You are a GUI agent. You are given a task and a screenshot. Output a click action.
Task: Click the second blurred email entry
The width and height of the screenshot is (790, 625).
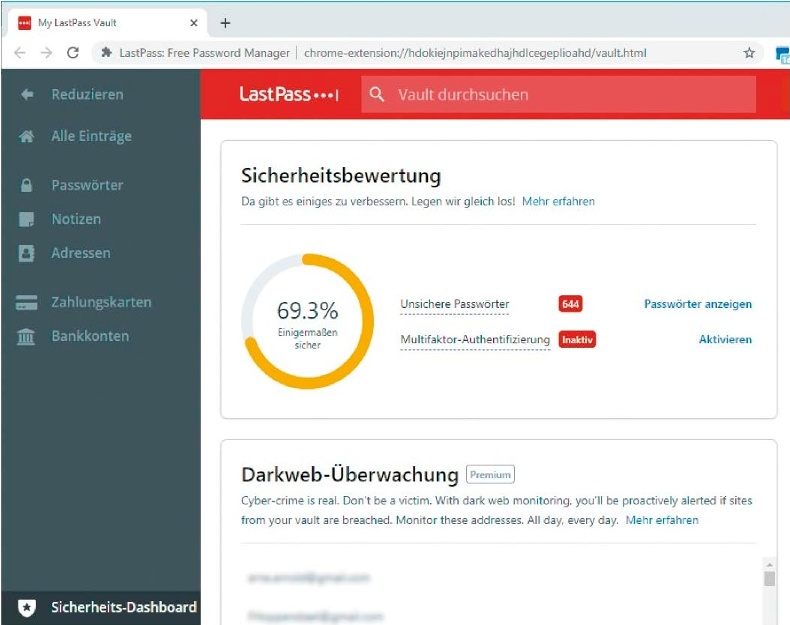click(x=316, y=615)
